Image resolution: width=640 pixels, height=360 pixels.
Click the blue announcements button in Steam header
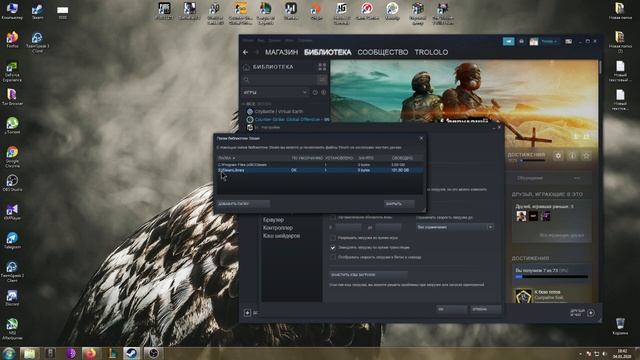point(509,41)
